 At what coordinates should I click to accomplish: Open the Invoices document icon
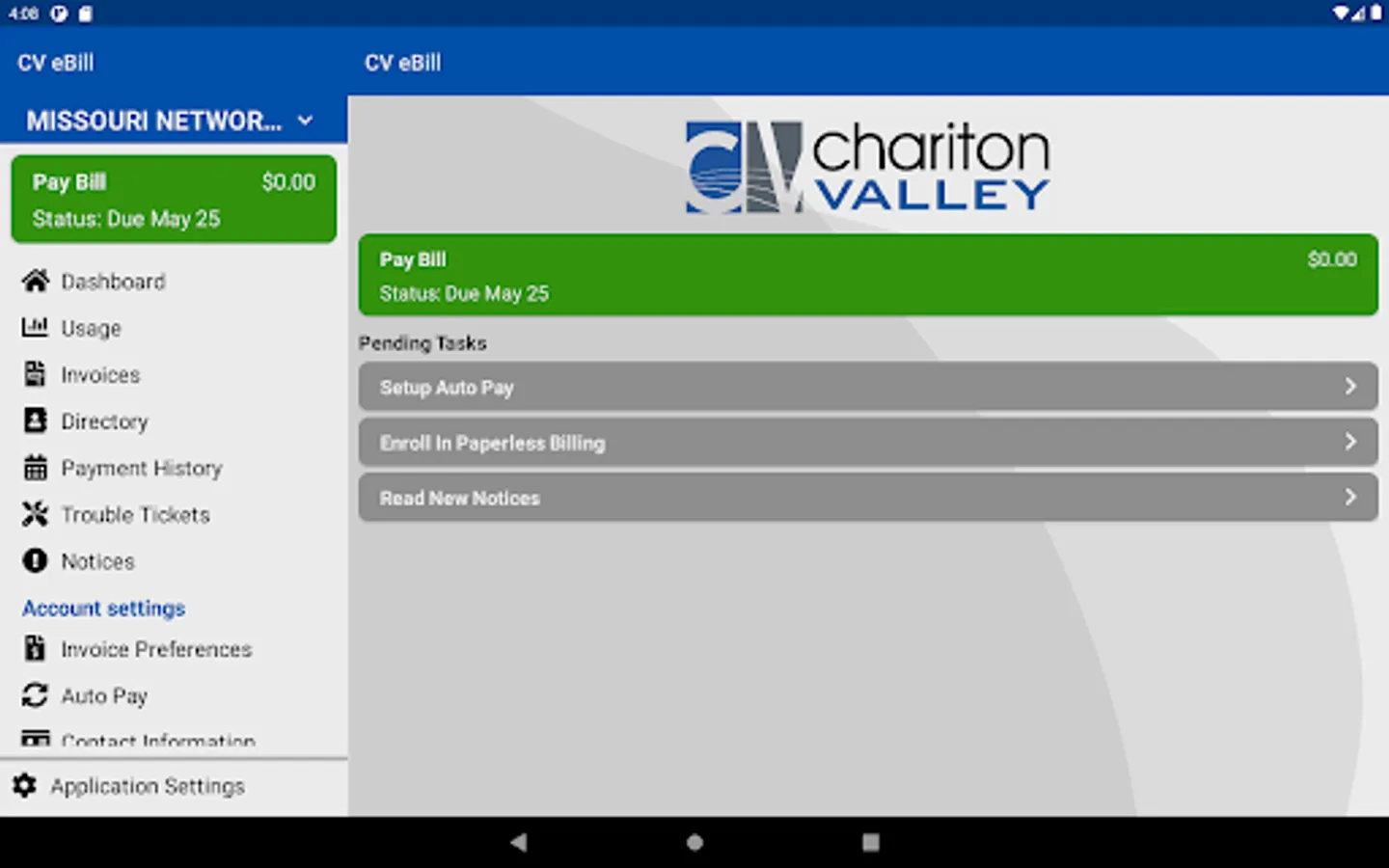35,374
